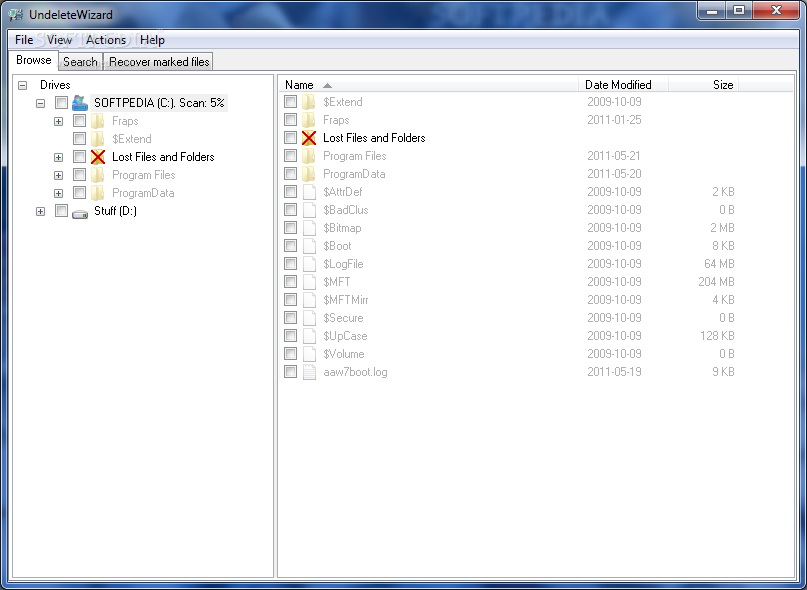The image size is (807, 590).
Task: Click the 204 MB size value
Action: pos(716,282)
